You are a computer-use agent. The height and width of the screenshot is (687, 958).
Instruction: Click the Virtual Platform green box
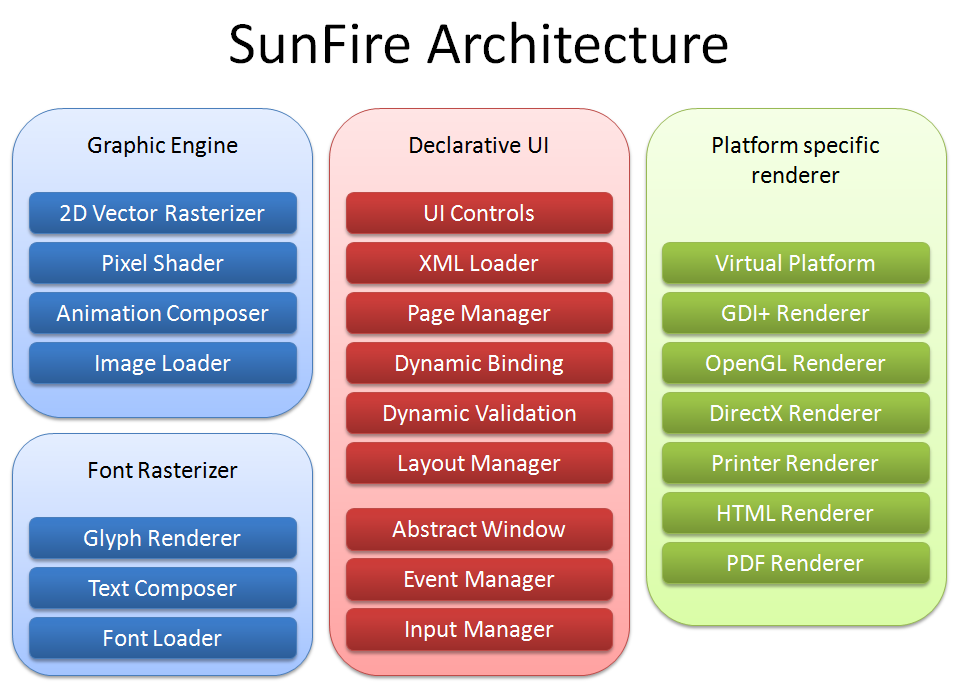[795, 263]
